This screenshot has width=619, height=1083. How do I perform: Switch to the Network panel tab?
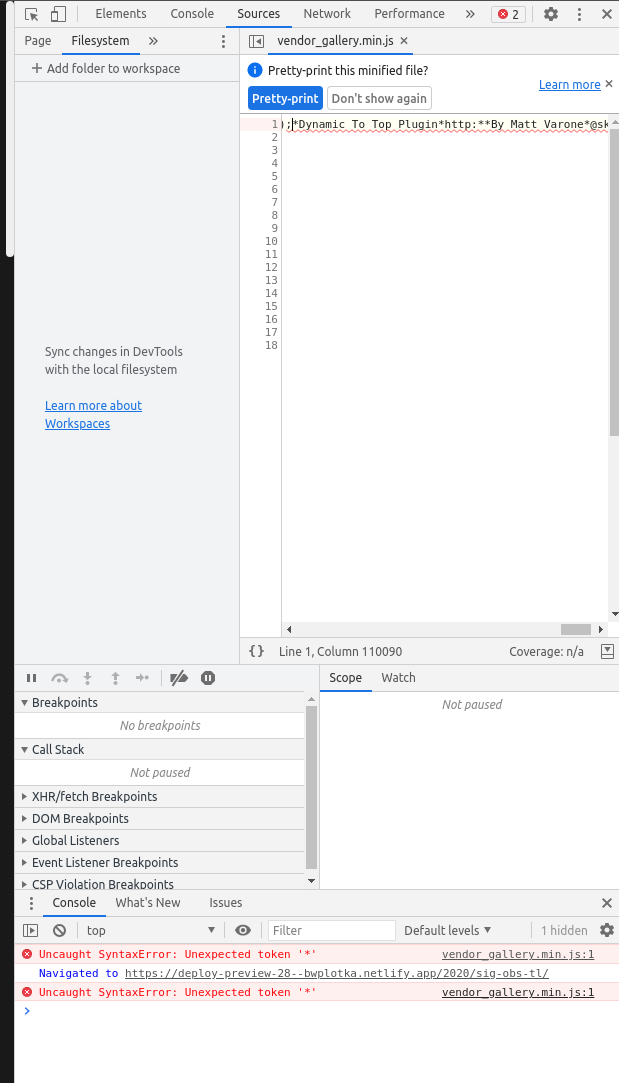point(327,14)
